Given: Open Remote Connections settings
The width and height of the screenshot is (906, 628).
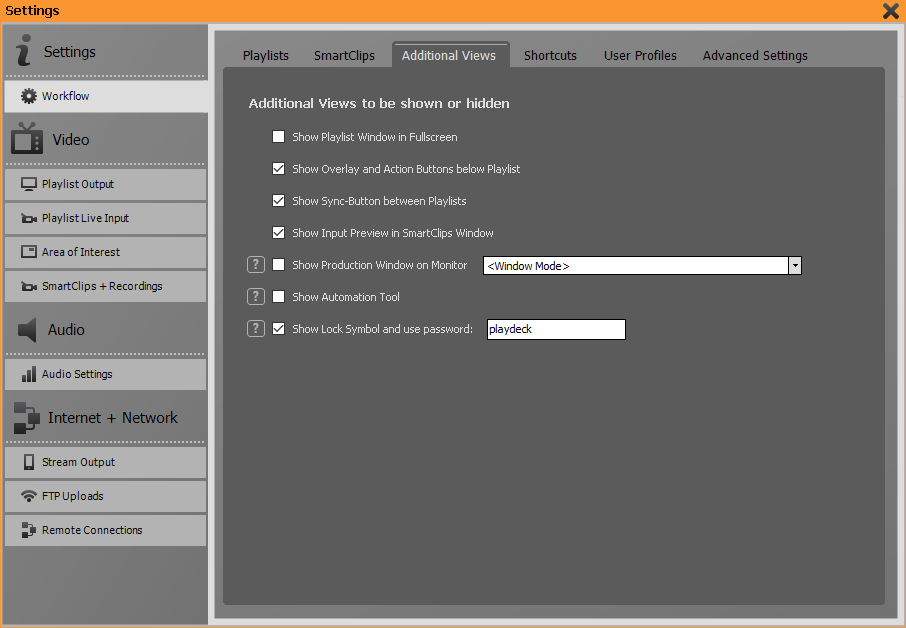Looking at the screenshot, I should click(106, 530).
